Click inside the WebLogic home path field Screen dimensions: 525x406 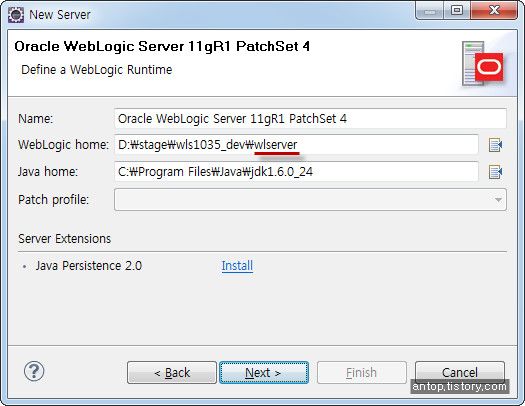tap(296, 145)
